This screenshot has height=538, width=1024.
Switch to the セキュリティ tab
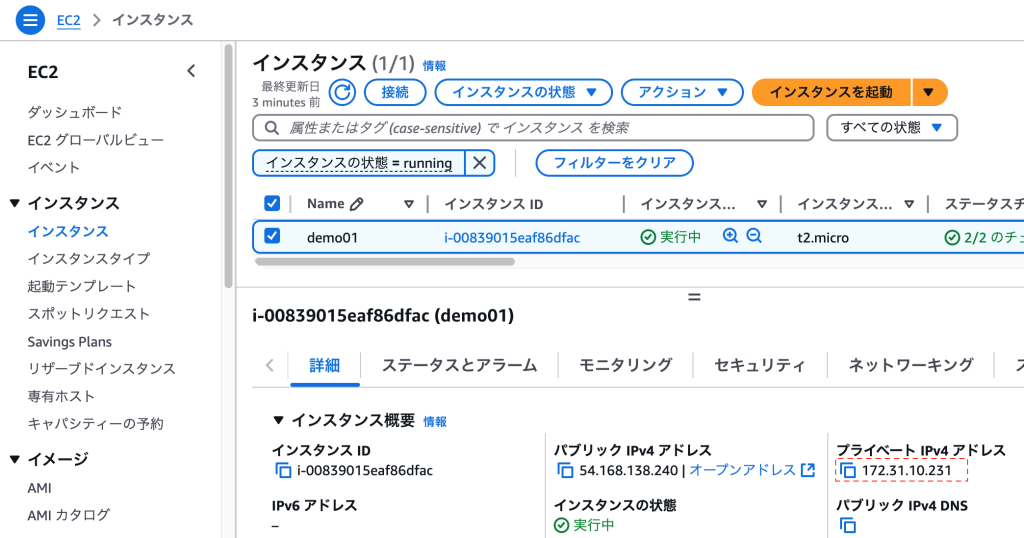click(x=760, y=365)
